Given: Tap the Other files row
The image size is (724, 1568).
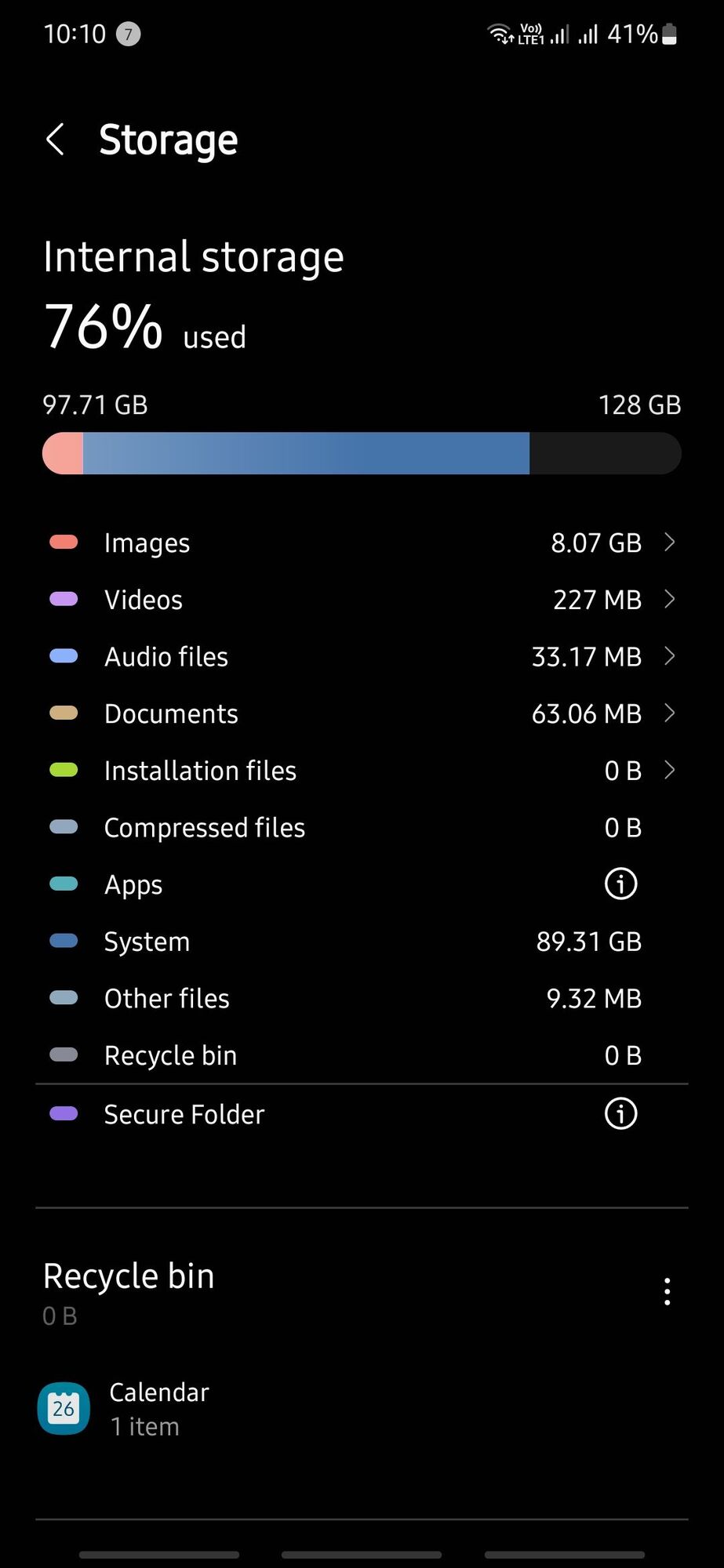Looking at the screenshot, I should point(362,998).
